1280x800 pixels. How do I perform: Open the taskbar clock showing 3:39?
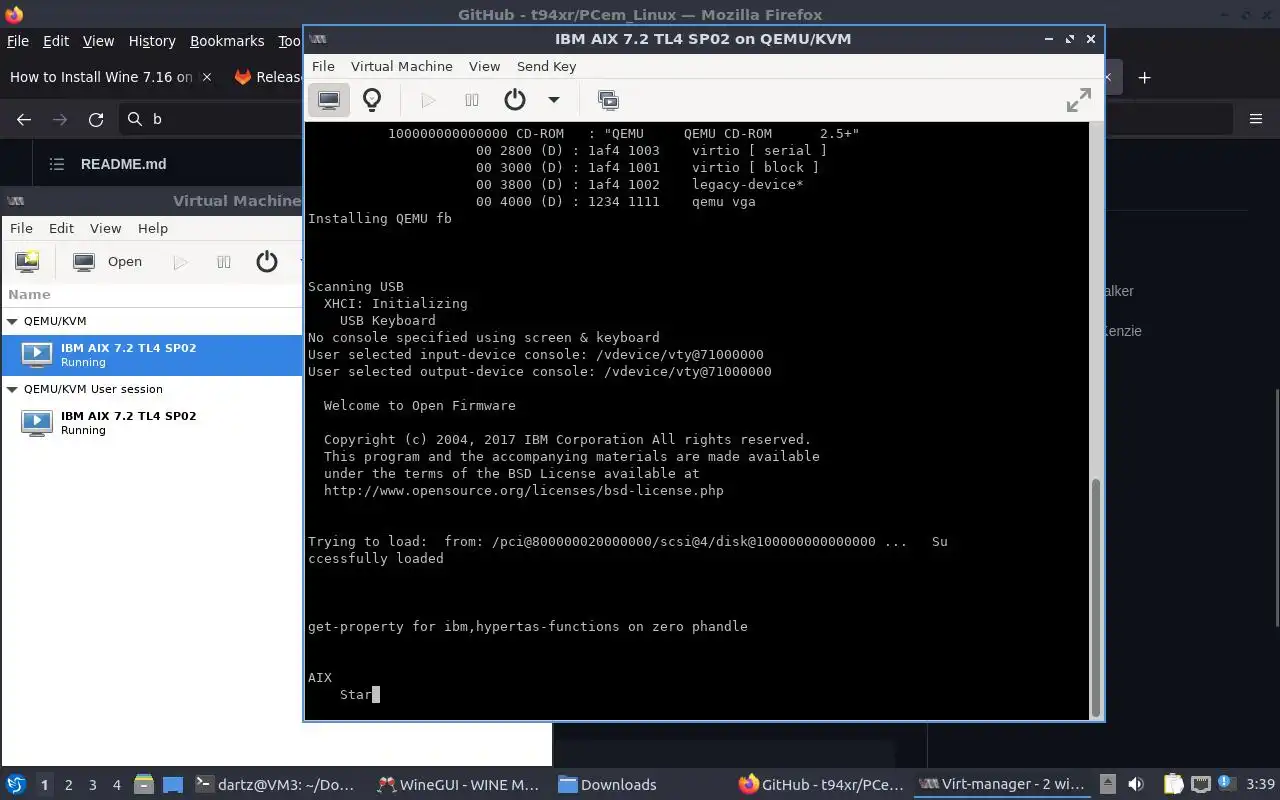tap(1261, 785)
